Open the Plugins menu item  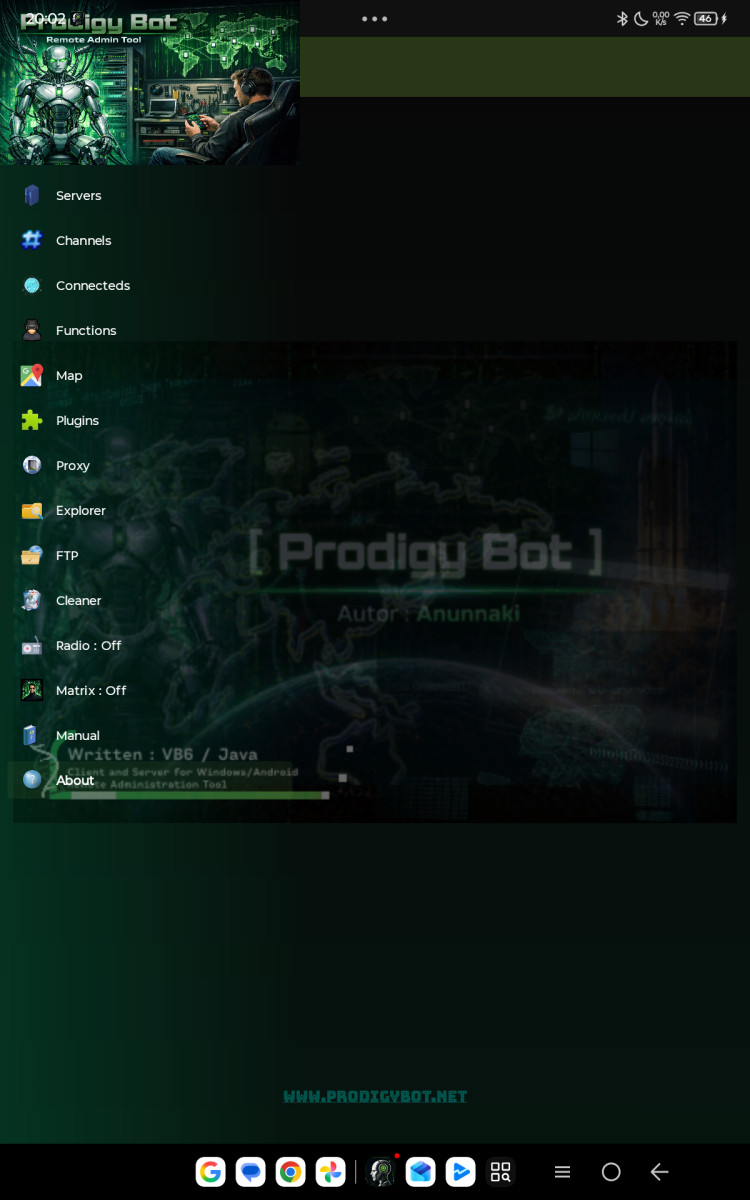[x=150, y=420]
